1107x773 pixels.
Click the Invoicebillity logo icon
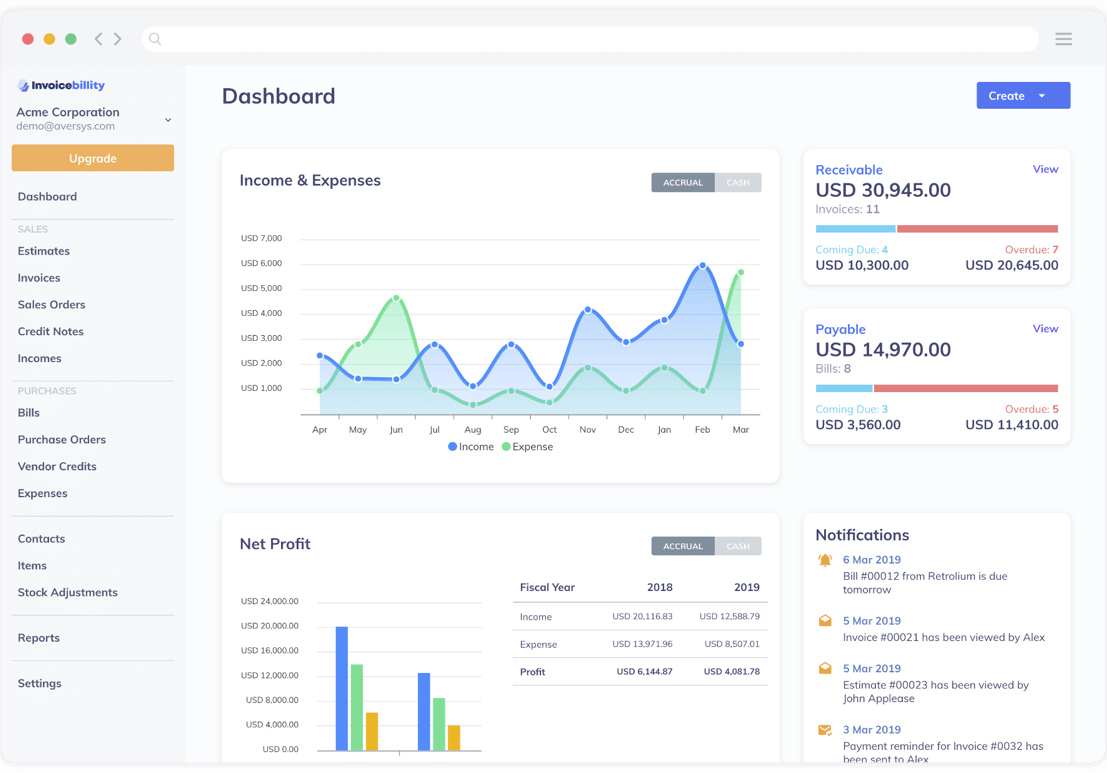23,86
